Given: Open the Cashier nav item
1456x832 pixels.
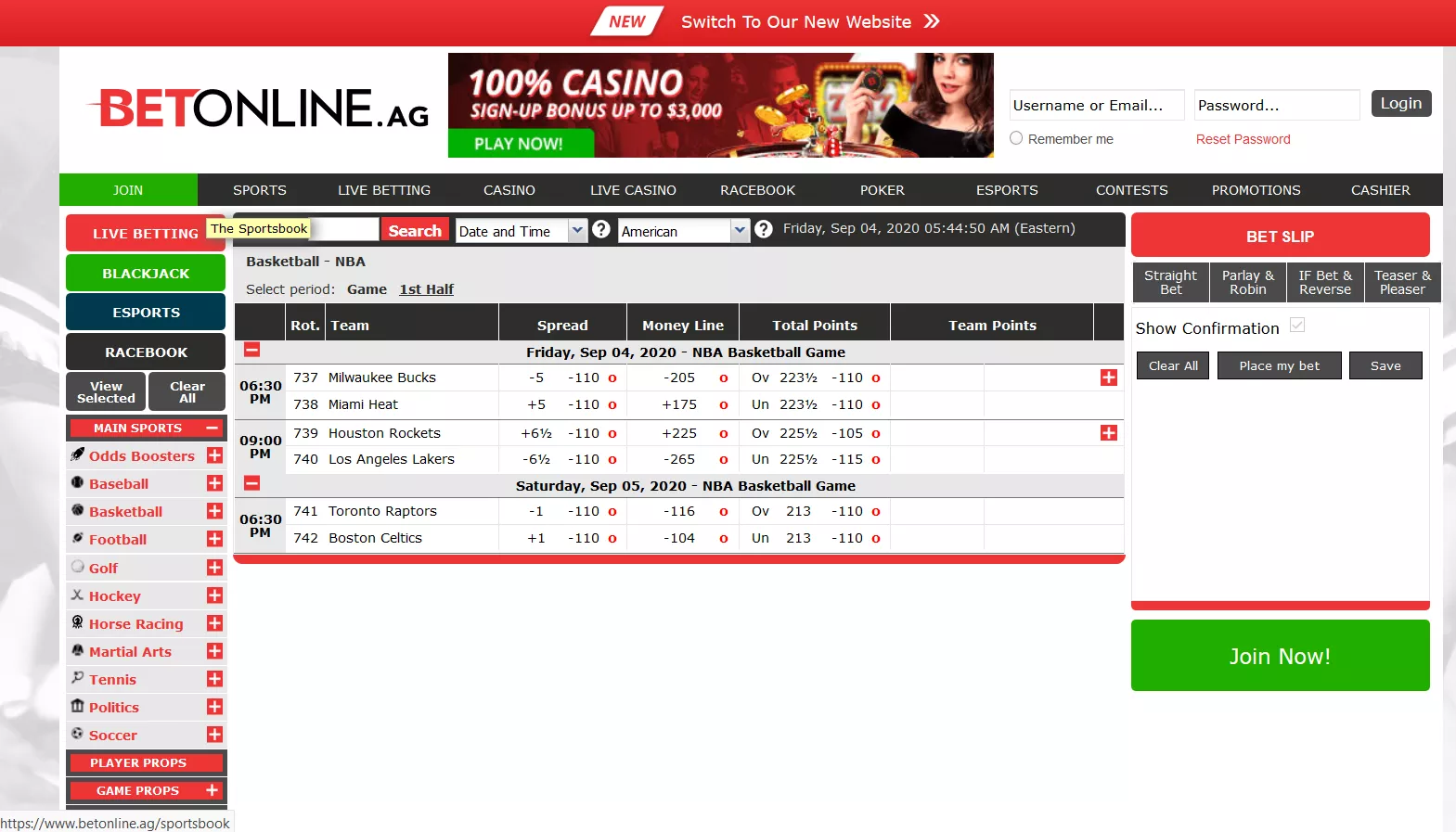Looking at the screenshot, I should pos(1381,190).
